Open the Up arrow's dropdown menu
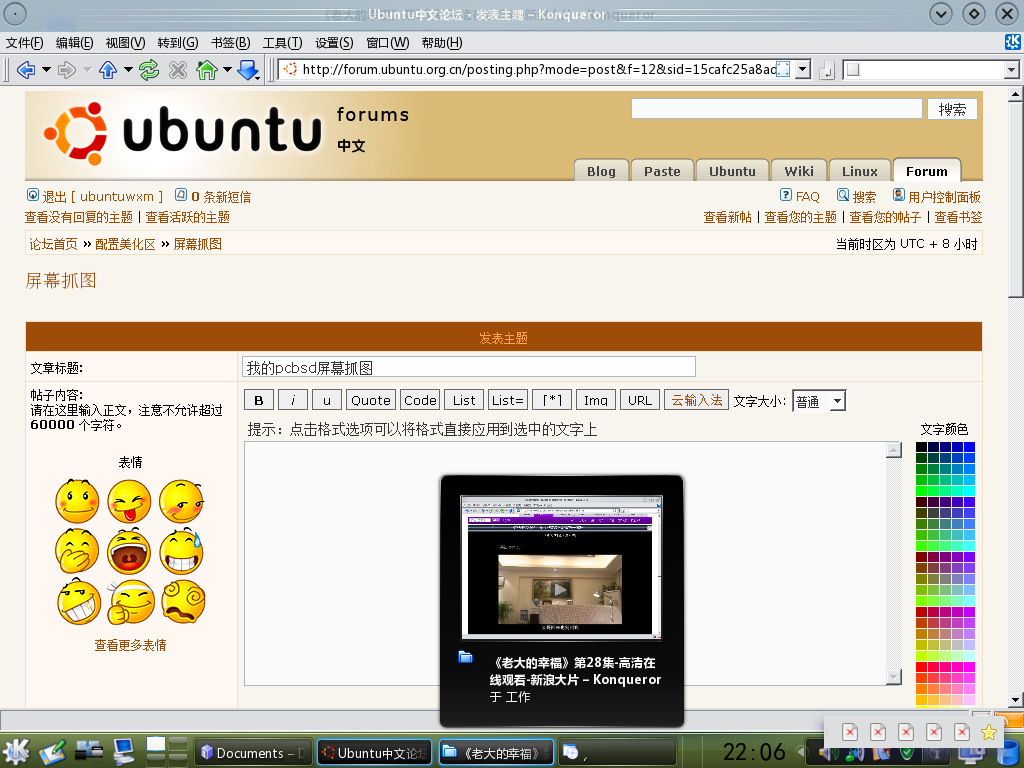Viewport: 1024px width, 768px height. (128, 69)
